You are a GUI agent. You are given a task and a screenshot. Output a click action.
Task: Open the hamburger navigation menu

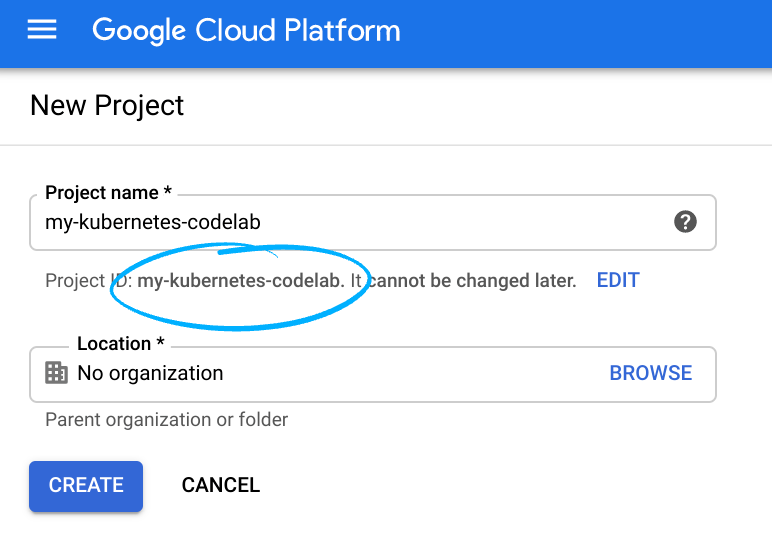[x=42, y=30]
